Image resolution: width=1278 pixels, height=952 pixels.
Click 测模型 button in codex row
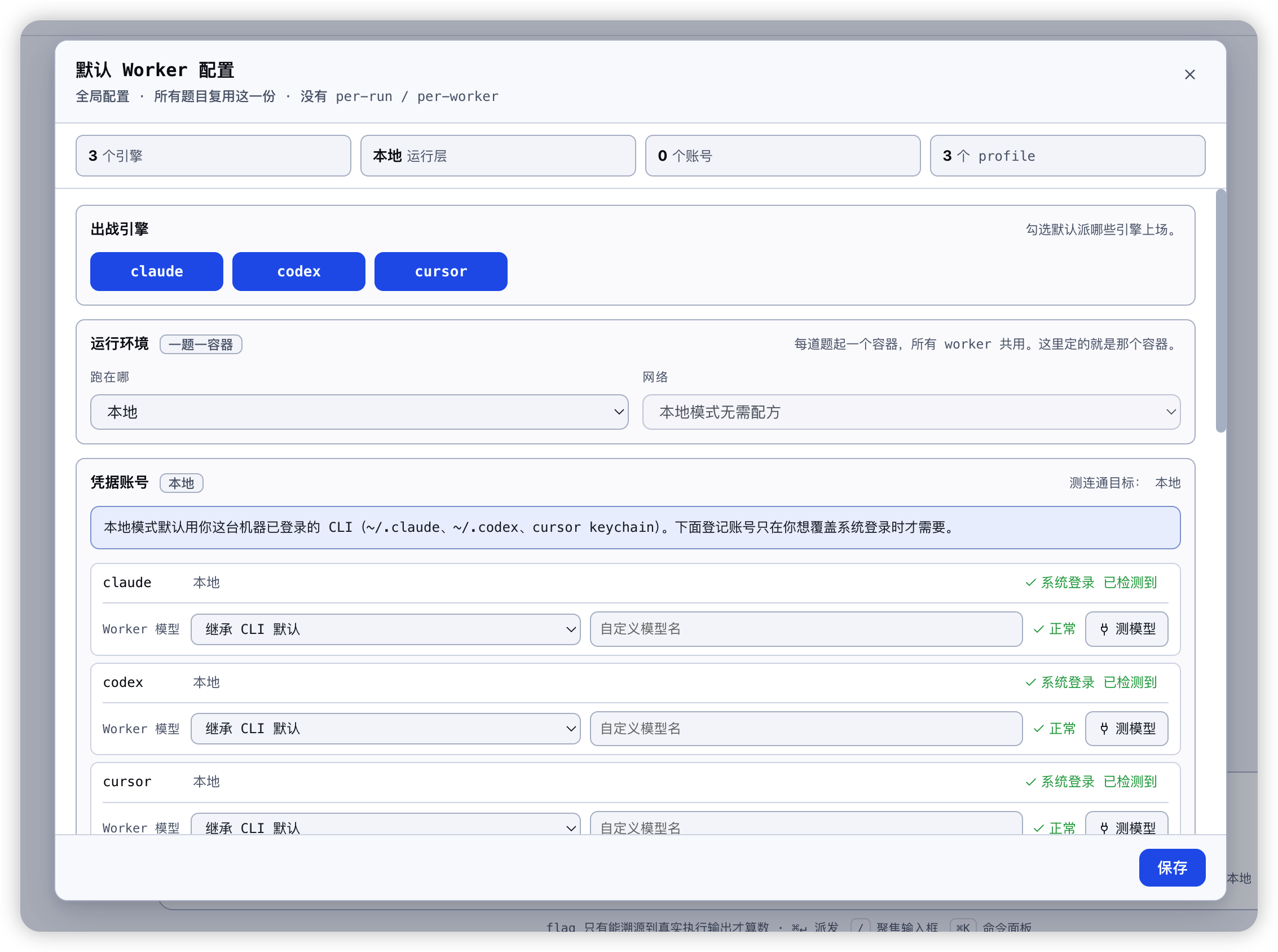tap(1126, 729)
